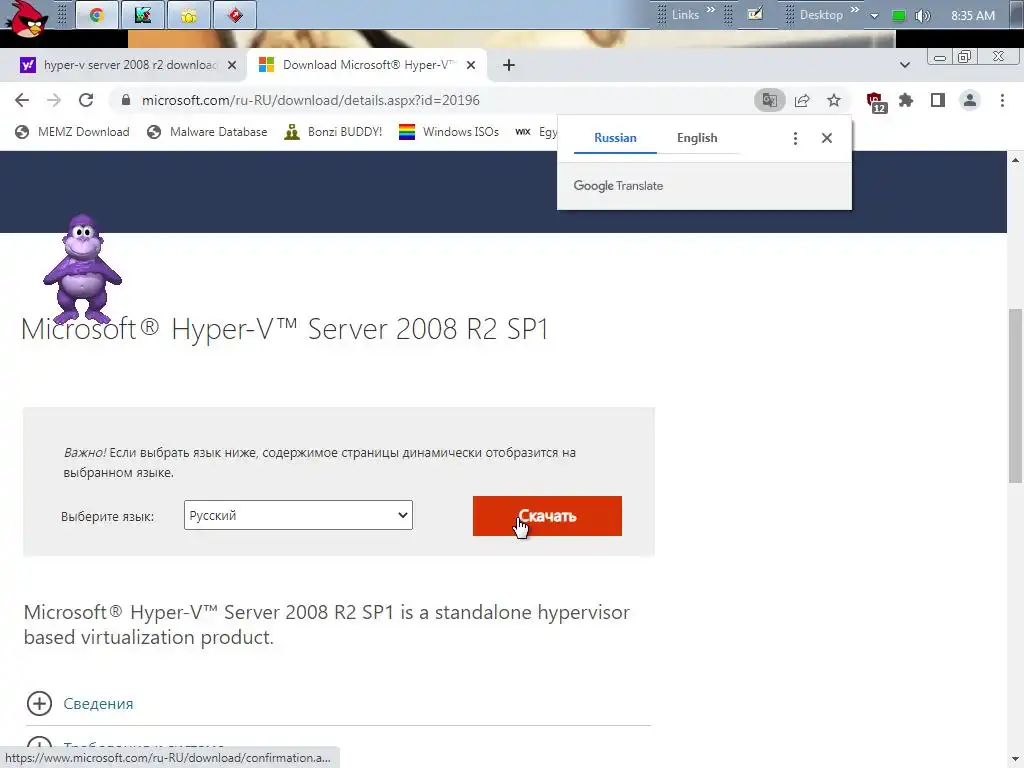Open Malware Database bookmark
Screen dimensions: 1024x768
point(207,132)
